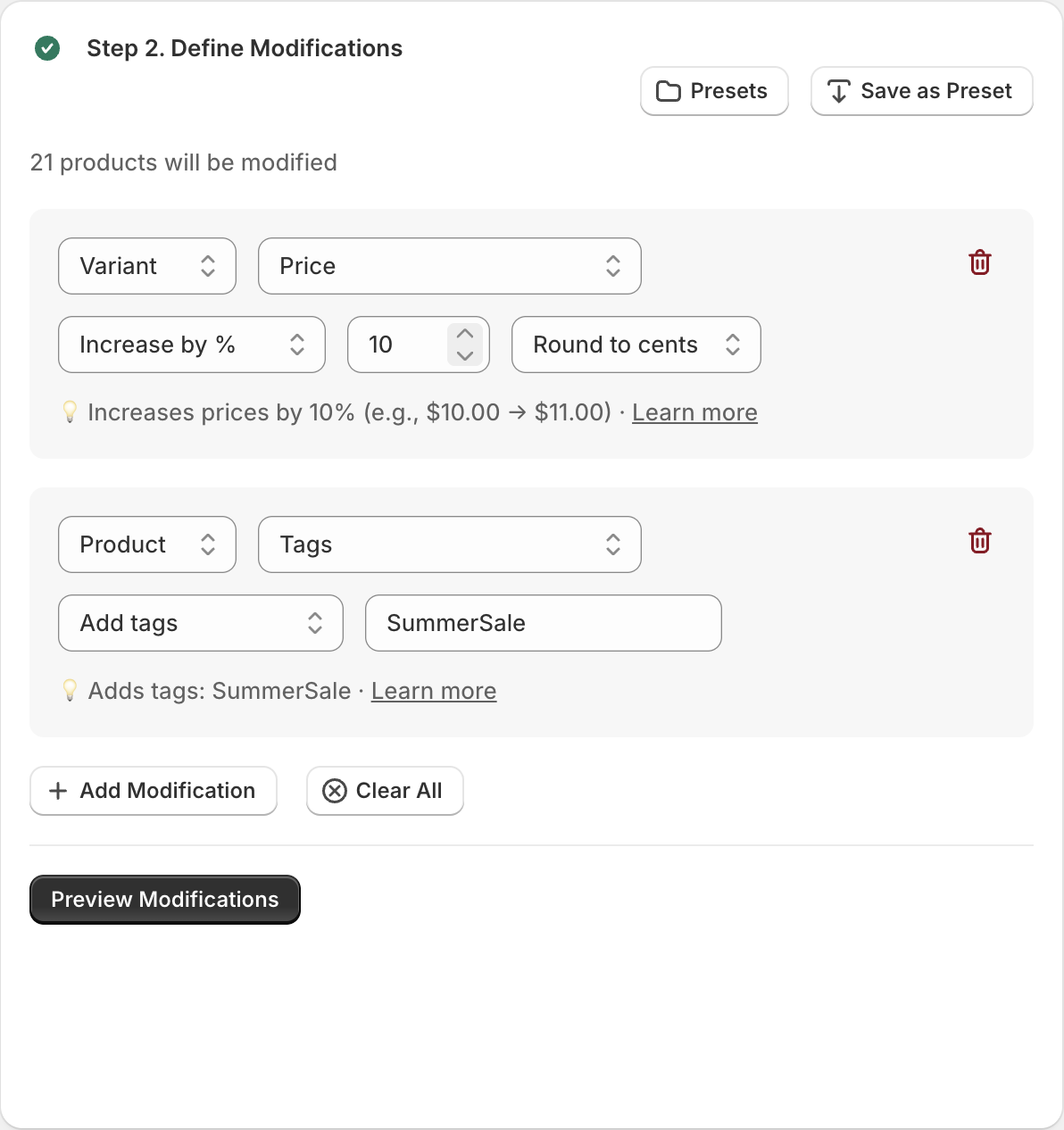Open Learn more link for adding tags
This screenshot has height=1130, width=1064.
pos(434,691)
